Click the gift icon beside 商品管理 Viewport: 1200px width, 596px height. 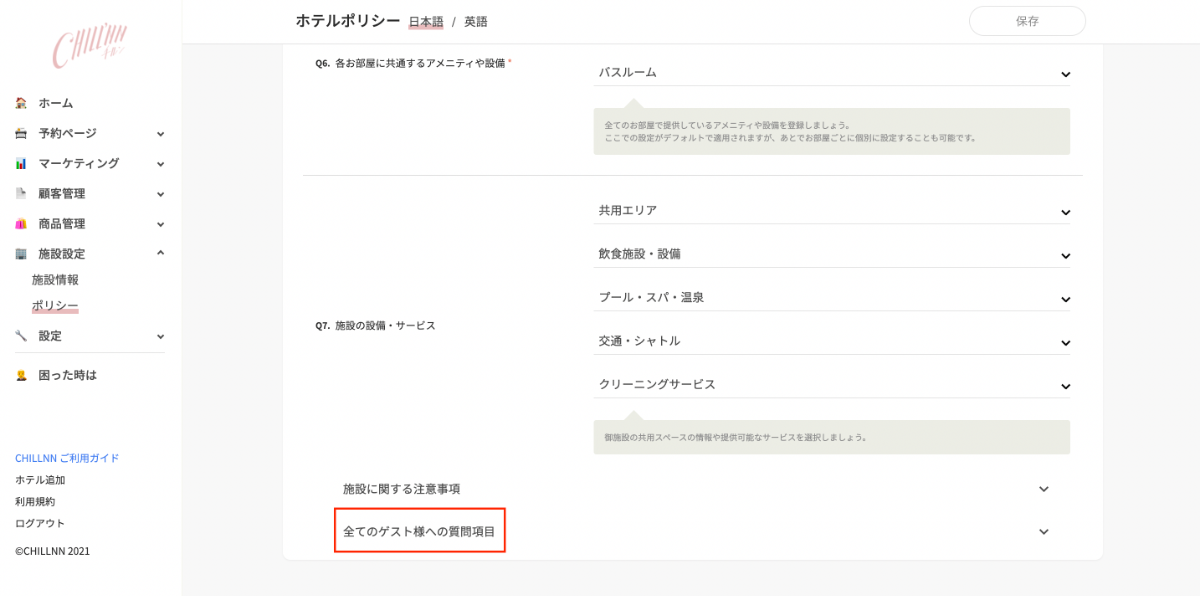pyautogui.click(x=21, y=224)
